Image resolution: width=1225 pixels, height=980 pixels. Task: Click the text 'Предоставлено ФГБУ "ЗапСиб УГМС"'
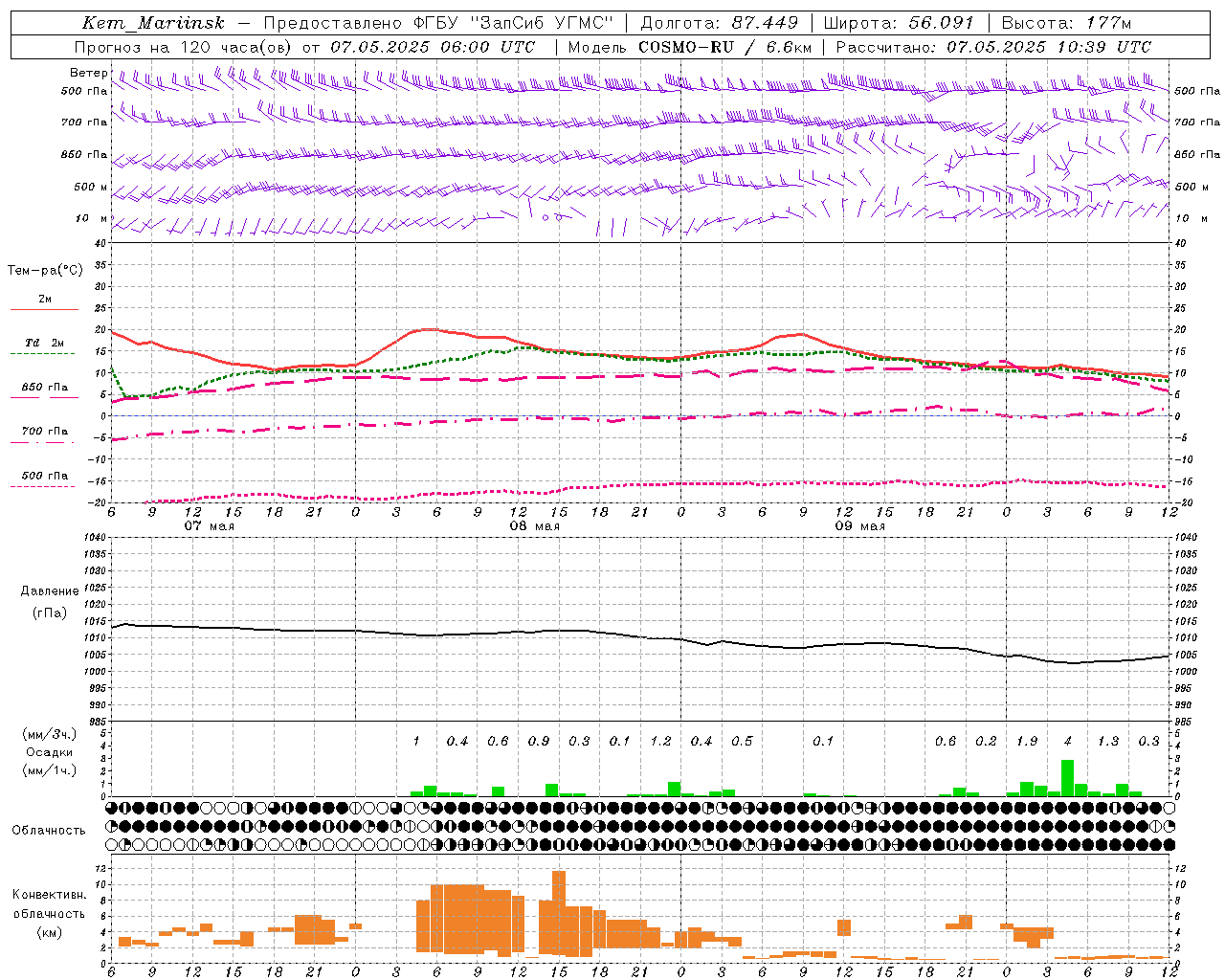[437, 23]
